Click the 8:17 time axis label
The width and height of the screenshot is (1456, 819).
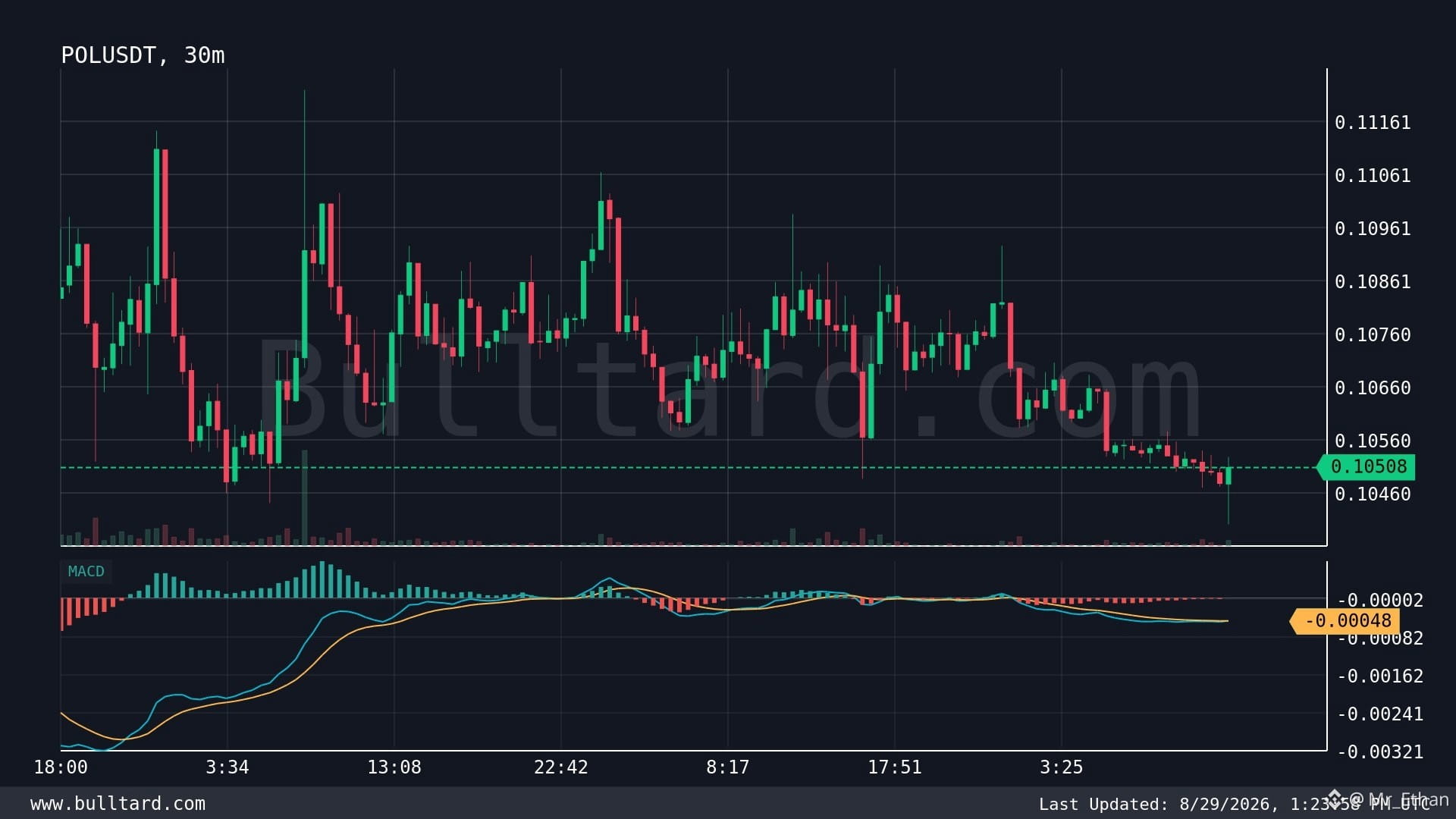[728, 767]
